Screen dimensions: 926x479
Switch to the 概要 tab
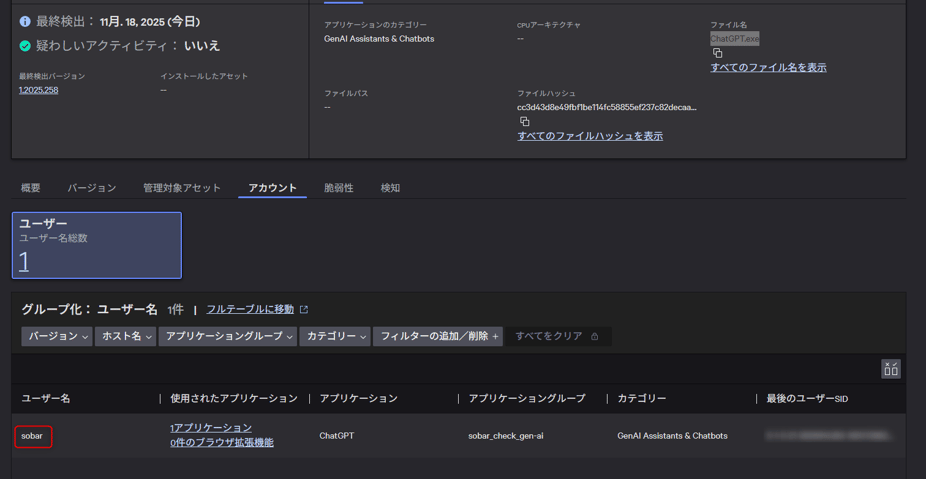pyautogui.click(x=31, y=188)
